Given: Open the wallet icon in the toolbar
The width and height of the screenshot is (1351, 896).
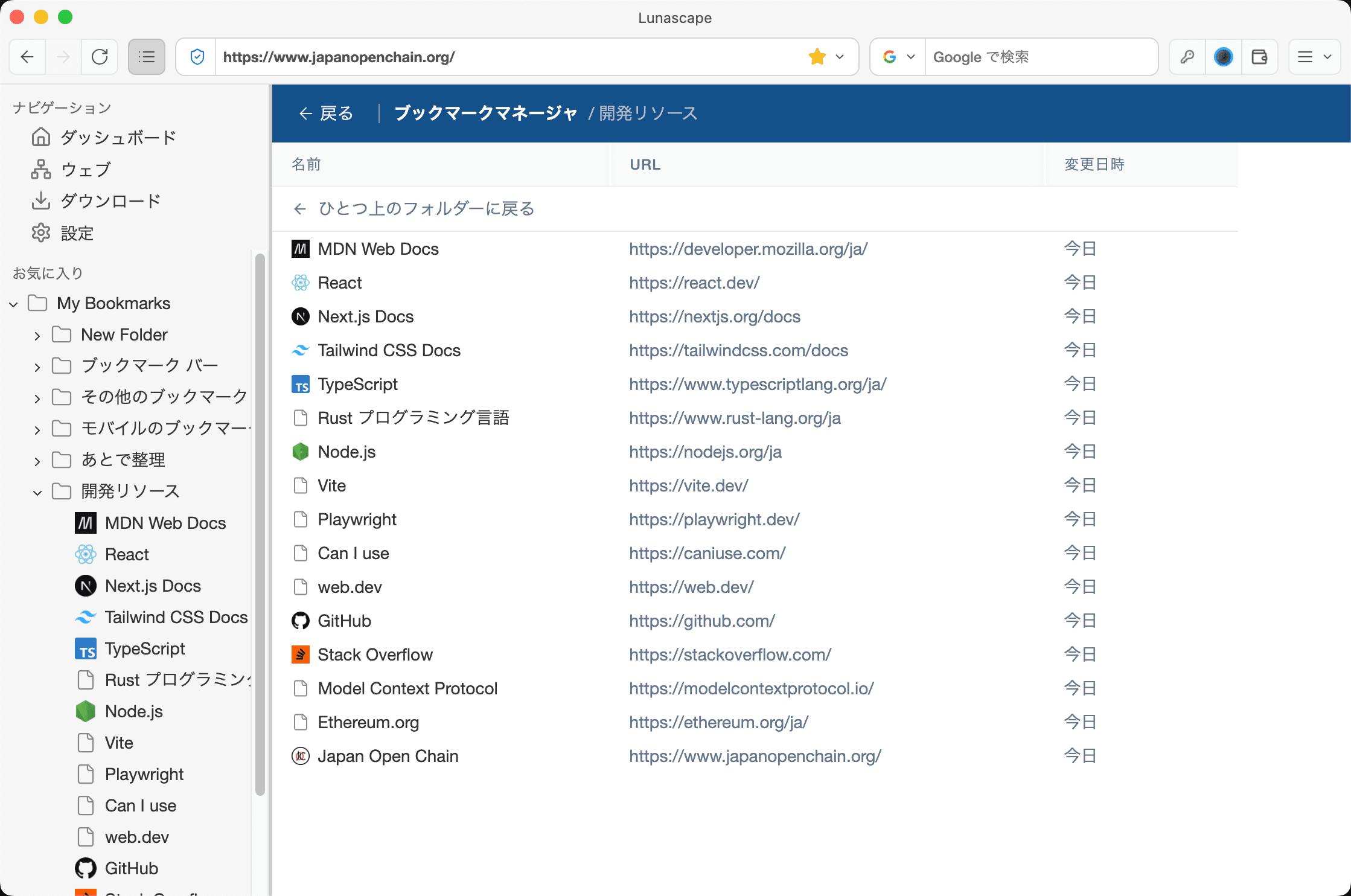Looking at the screenshot, I should pos(1260,57).
